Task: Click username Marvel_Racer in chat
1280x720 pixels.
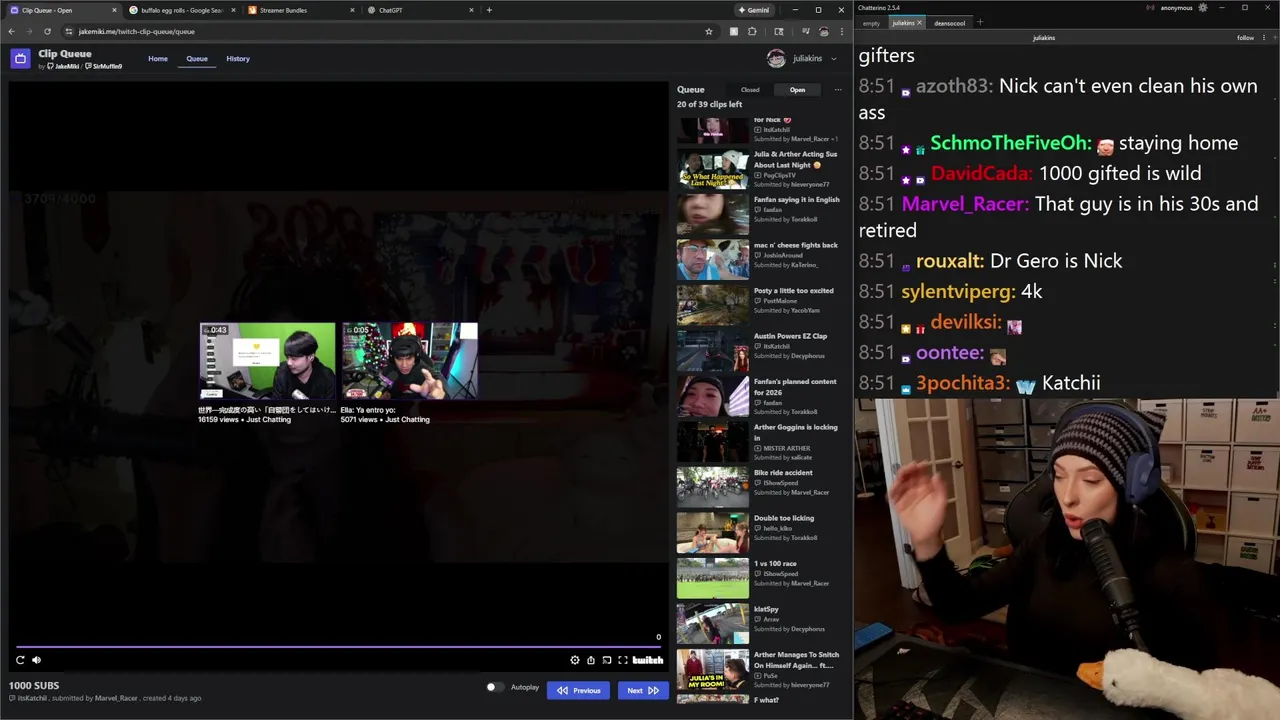Action: [965, 204]
